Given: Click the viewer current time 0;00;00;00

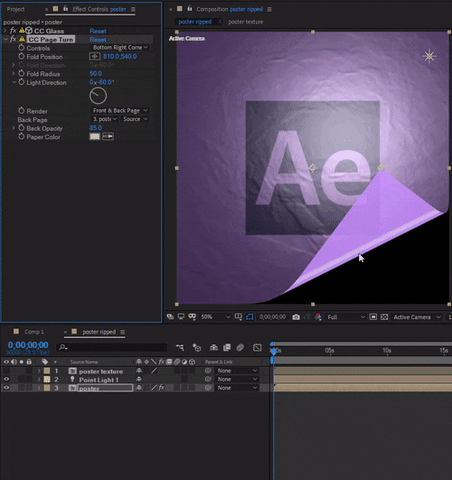Looking at the screenshot, I should tap(272, 317).
